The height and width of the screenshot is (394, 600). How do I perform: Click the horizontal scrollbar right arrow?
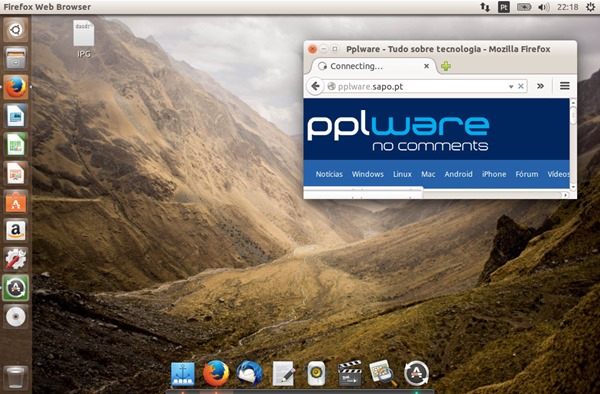(566, 195)
